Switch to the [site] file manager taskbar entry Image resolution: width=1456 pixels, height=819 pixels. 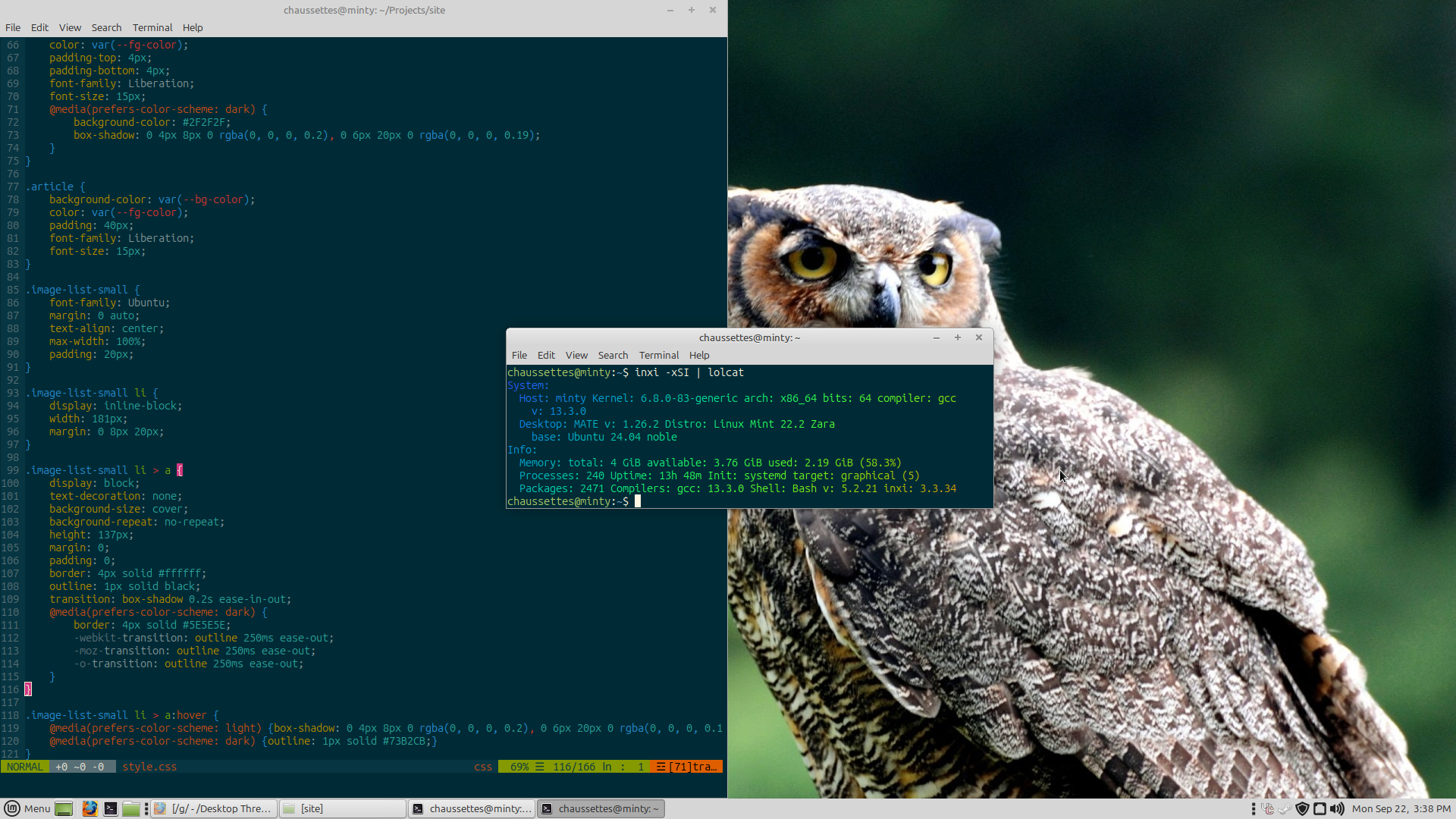pyautogui.click(x=343, y=808)
